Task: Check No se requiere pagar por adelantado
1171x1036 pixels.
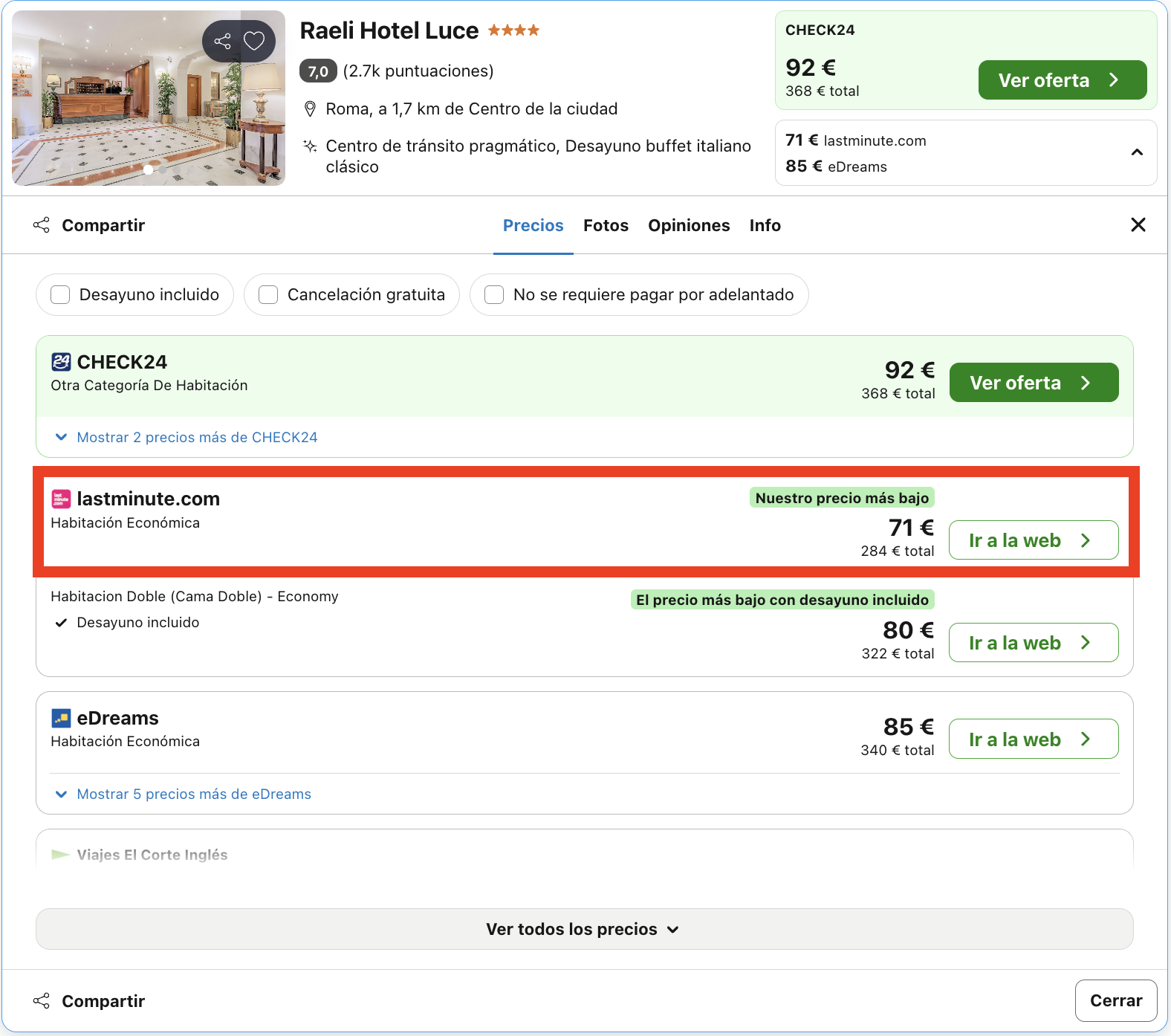Action: 494,295
